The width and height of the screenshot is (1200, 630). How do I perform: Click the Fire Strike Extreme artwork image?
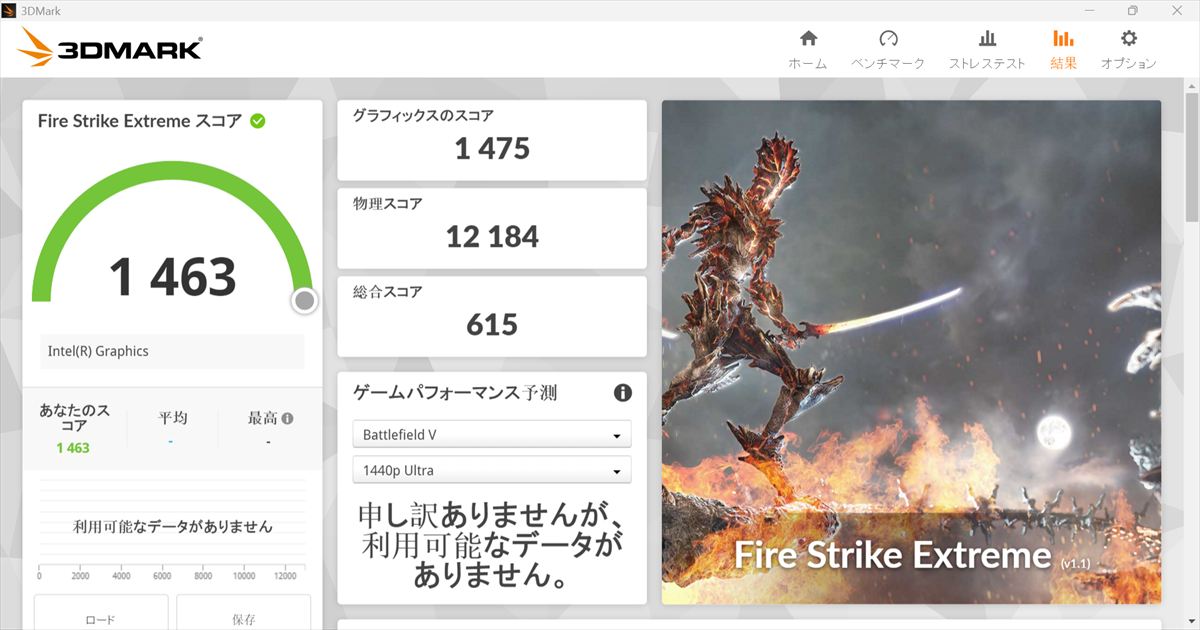[x=911, y=352]
